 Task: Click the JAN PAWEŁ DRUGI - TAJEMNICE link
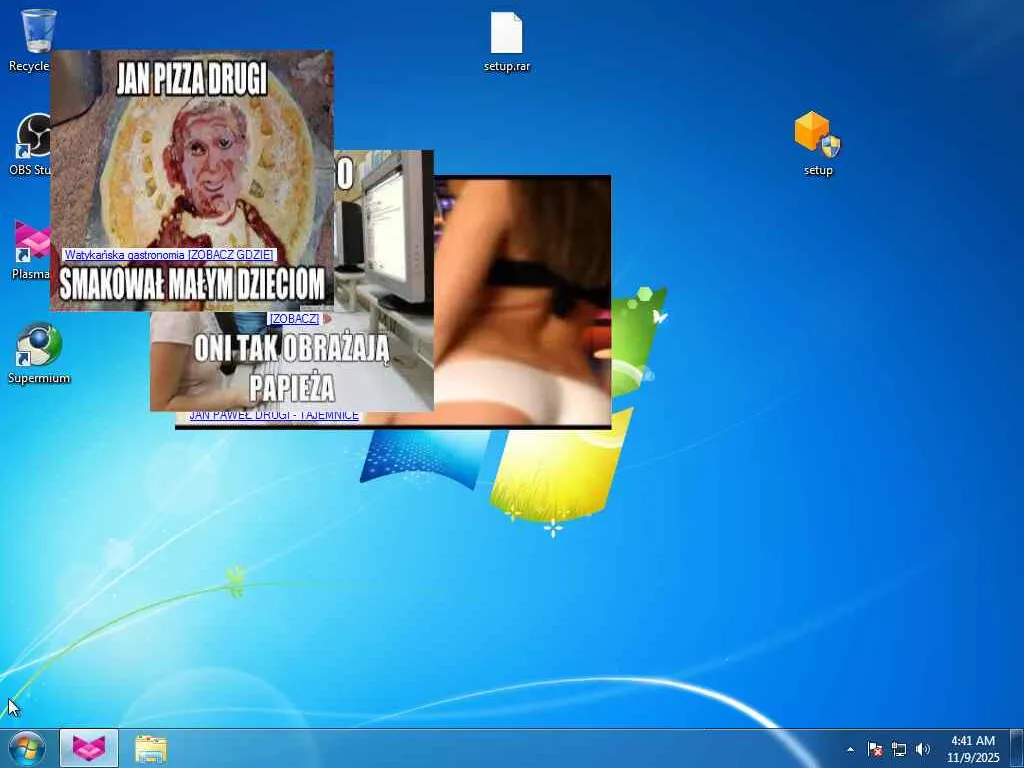(274, 416)
